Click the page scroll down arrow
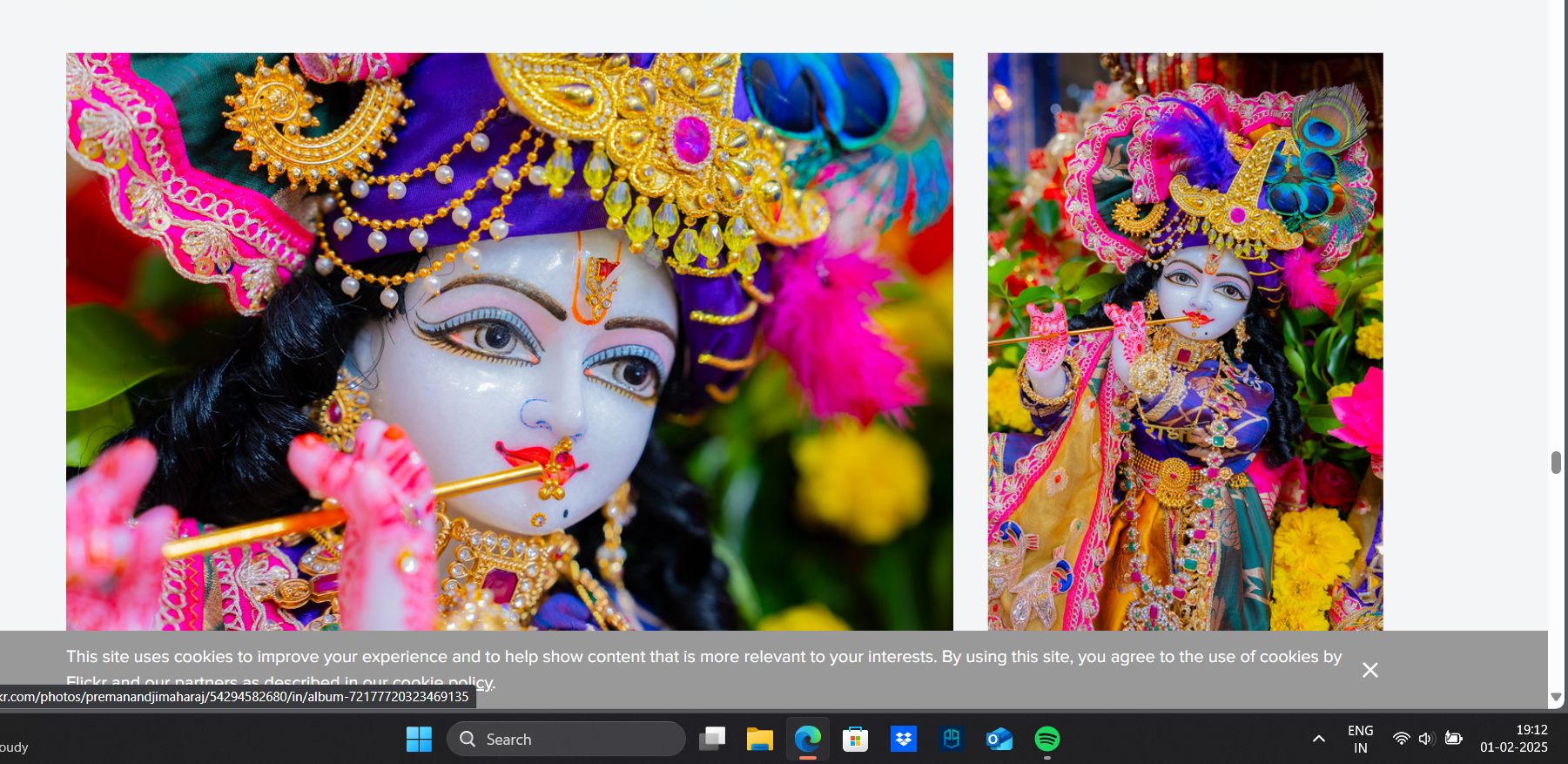Image resolution: width=1568 pixels, height=764 pixels. 1557,698
